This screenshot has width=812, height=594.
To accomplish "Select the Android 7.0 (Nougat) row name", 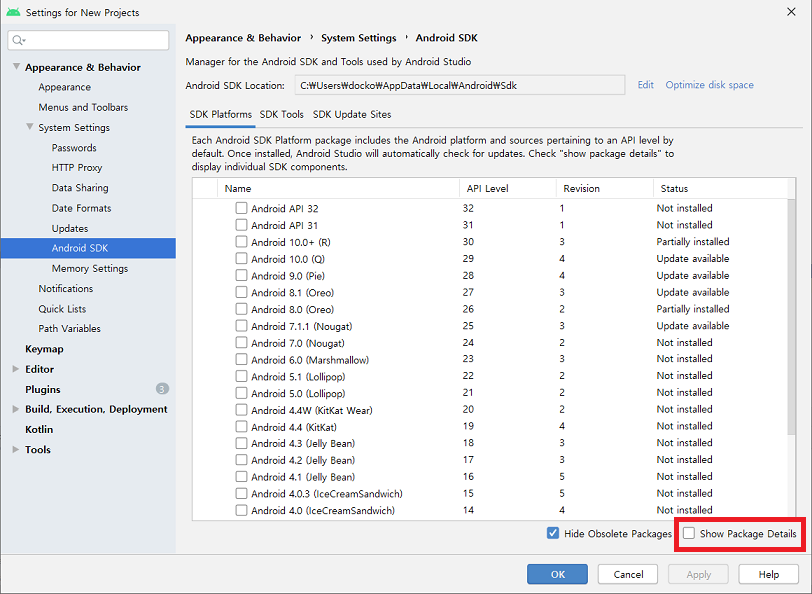I will (x=298, y=343).
